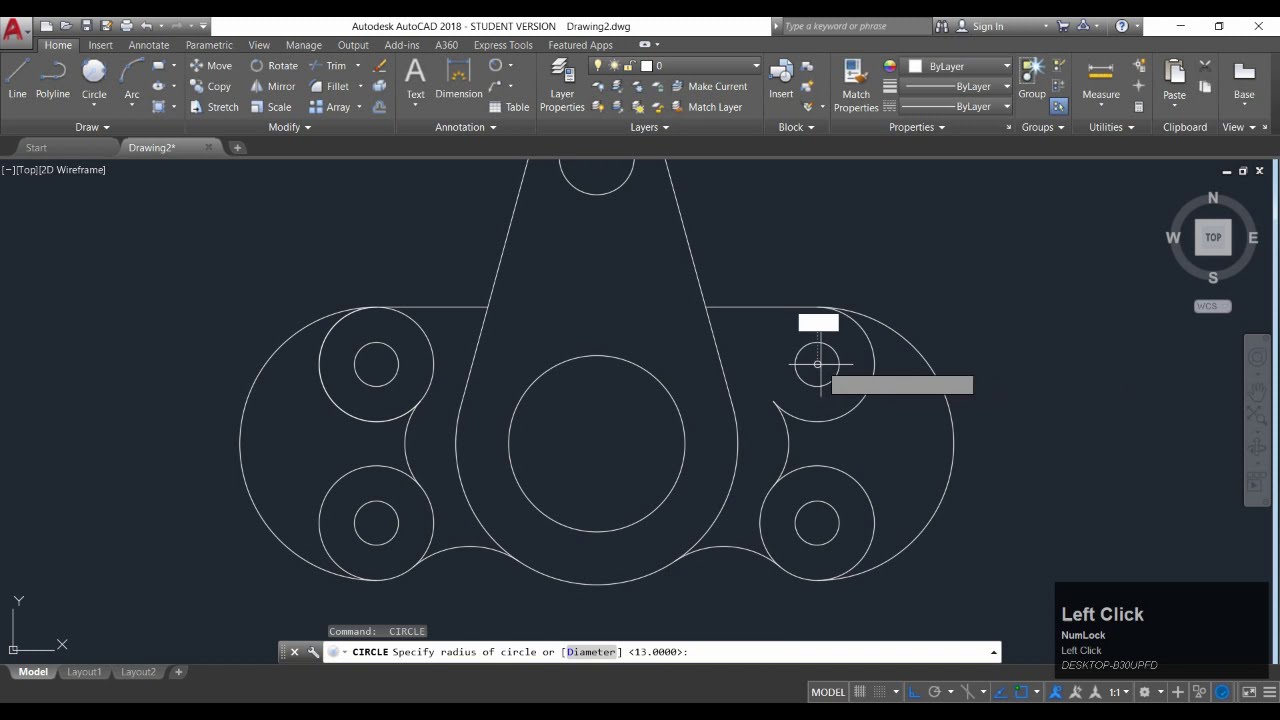Viewport: 1280px width, 720px height.
Task: Expand the Modify panel
Action: tap(290, 127)
